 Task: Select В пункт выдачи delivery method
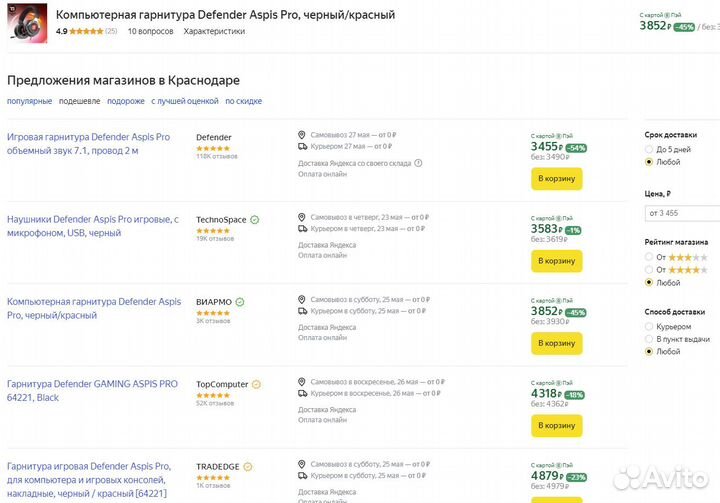tap(649, 339)
